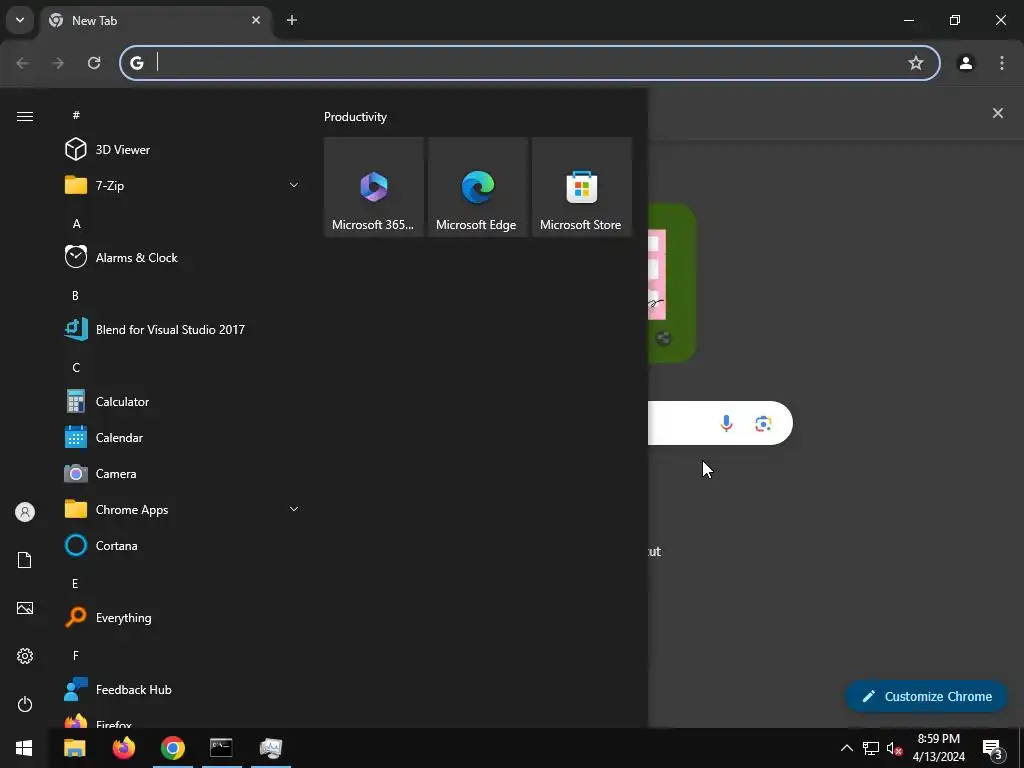Image resolution: width=1024 pixels, height=768 pixels.
Task: Click the letter E section header
Action: coord(75,583)
